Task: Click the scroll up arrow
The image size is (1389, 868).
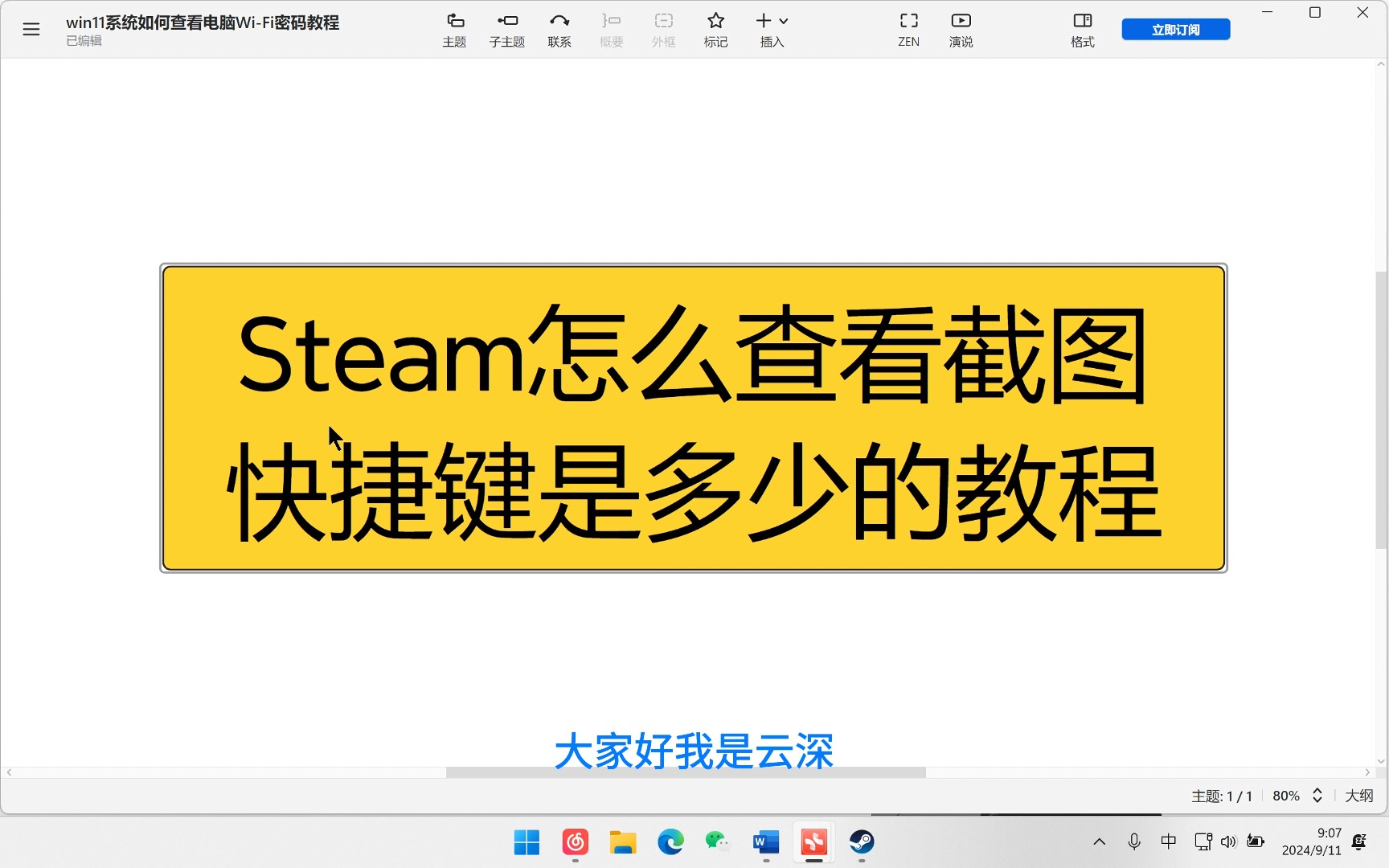Action: pyautogui.click(x=1382, y=64)
